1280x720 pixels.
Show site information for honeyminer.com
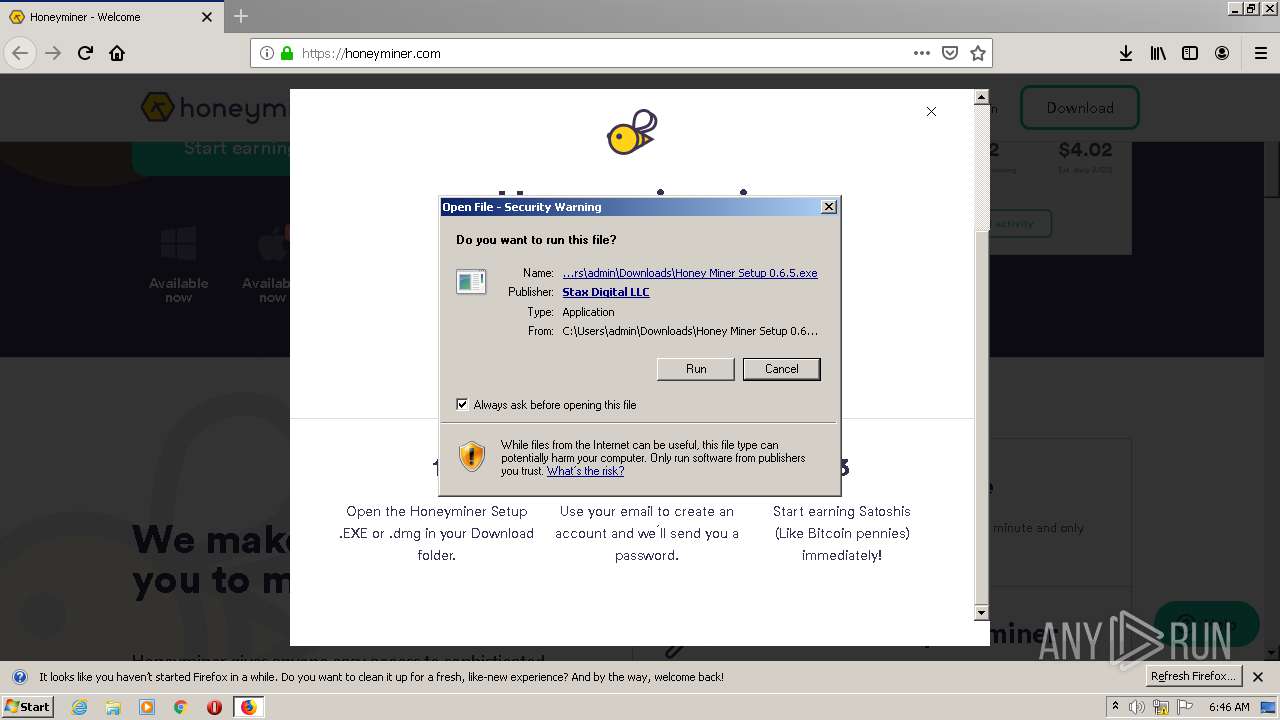click(266, 53)
